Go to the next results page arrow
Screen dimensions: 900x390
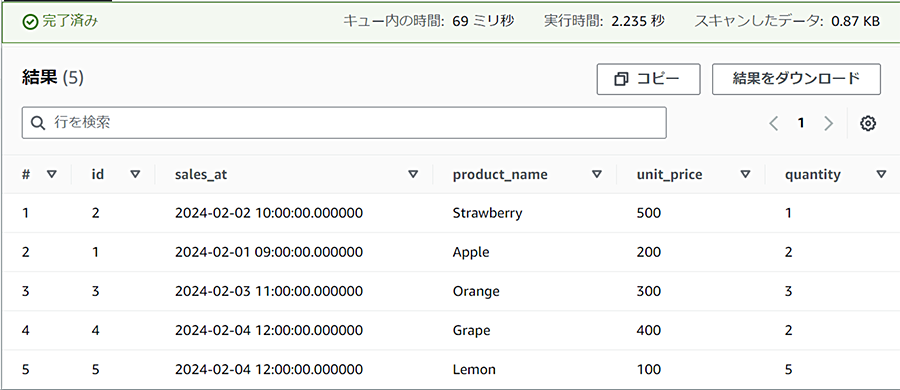click(x=828, y=123)
